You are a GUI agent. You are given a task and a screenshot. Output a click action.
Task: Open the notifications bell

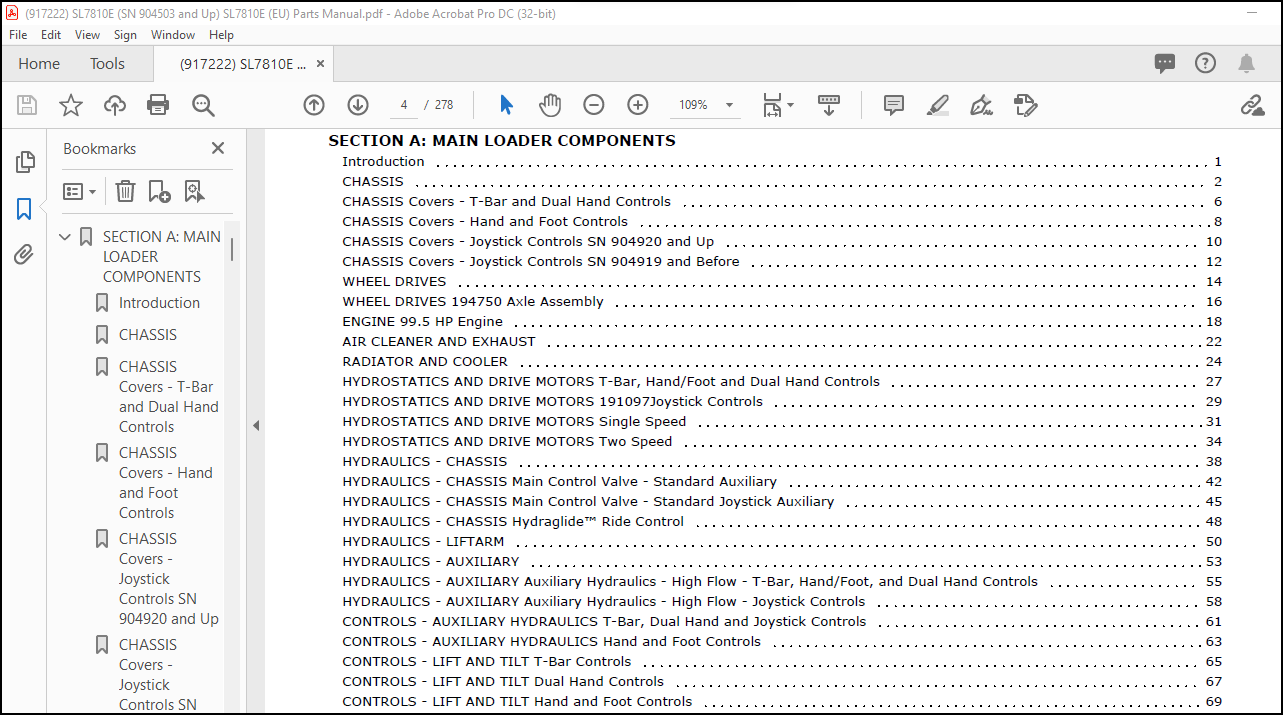pos(1246,63)
